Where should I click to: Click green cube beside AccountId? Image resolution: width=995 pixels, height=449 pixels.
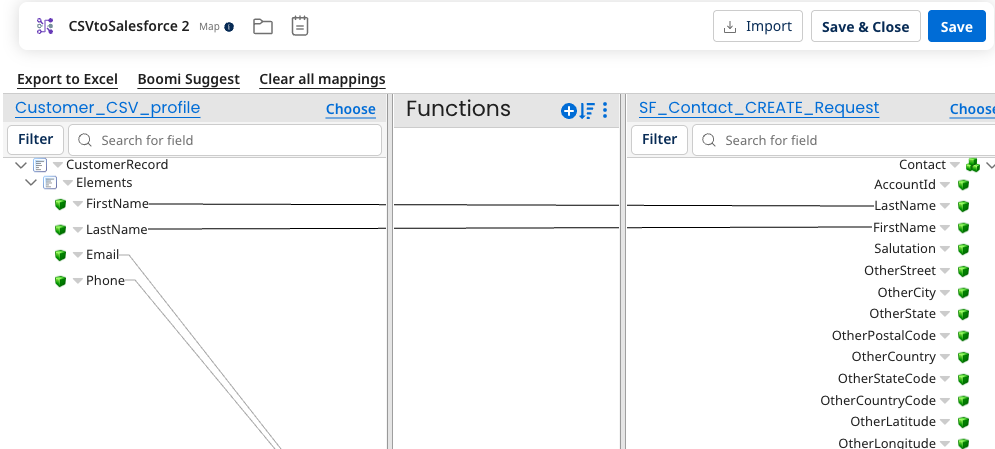(x=963, y=185)
